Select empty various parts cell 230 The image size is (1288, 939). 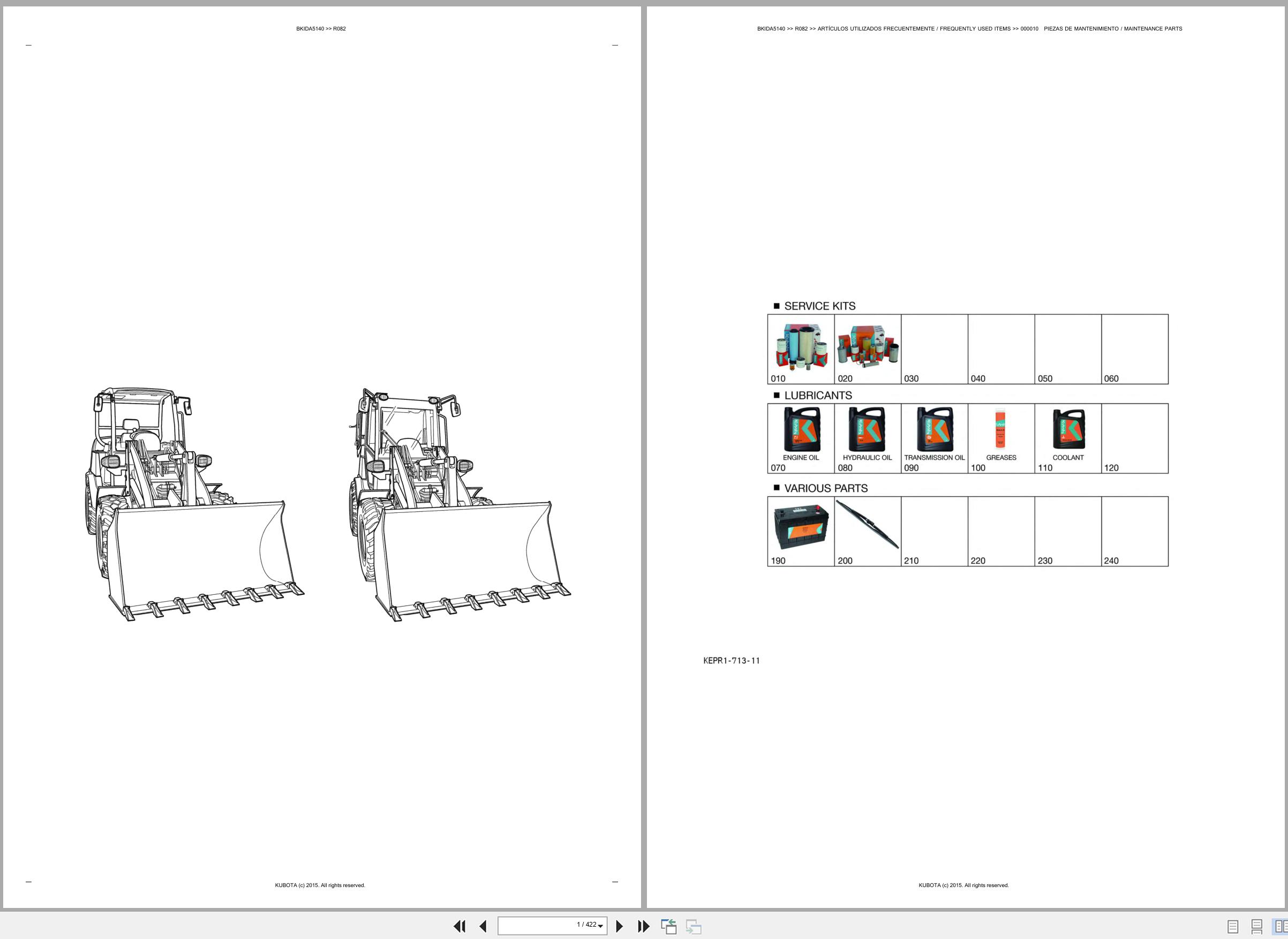click(x=1068, y=532)
